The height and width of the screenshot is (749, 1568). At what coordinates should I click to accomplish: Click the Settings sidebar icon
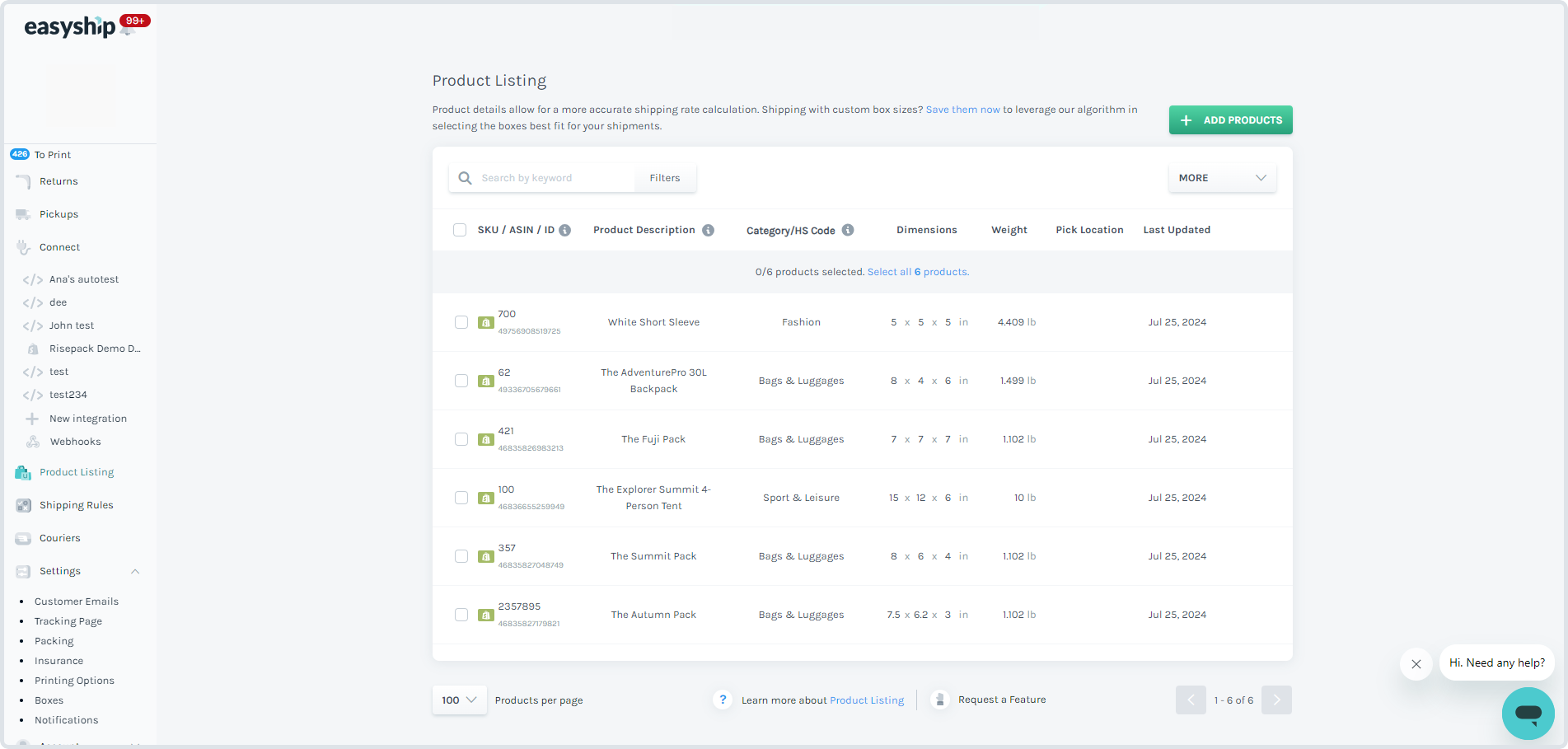(23, 571)
